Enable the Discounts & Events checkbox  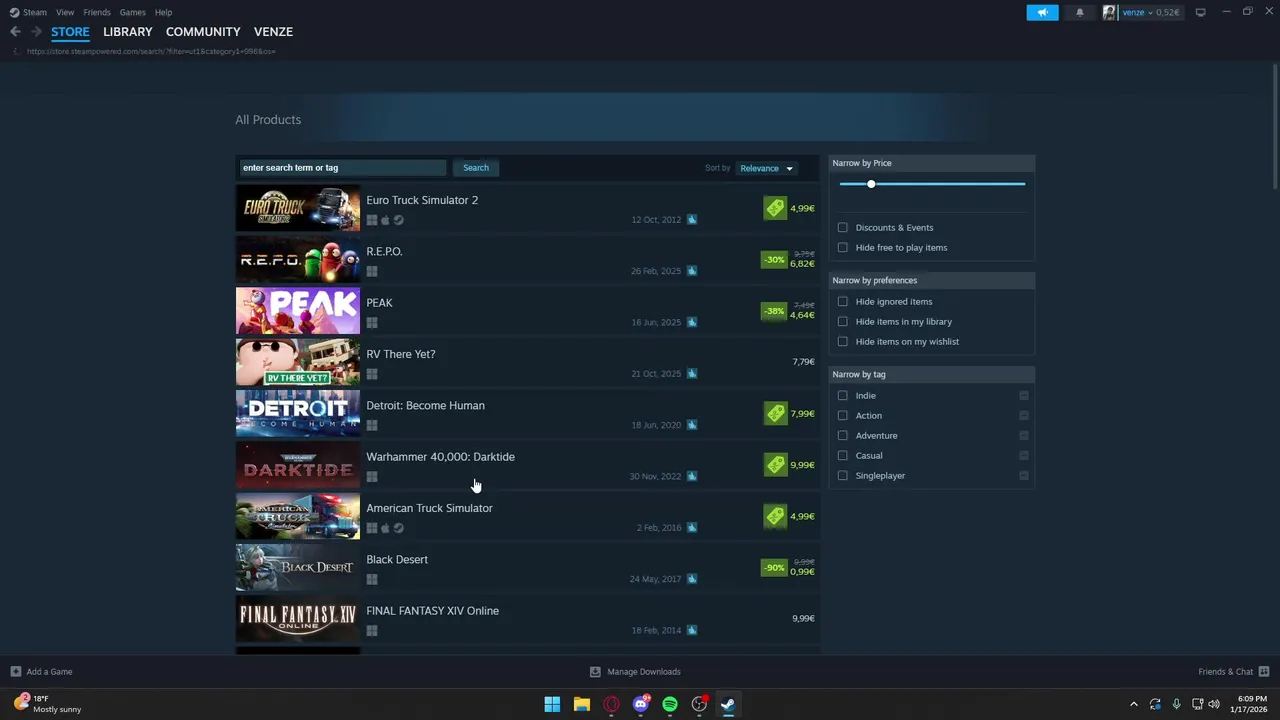pyautogui.click(x=843, y=228)
